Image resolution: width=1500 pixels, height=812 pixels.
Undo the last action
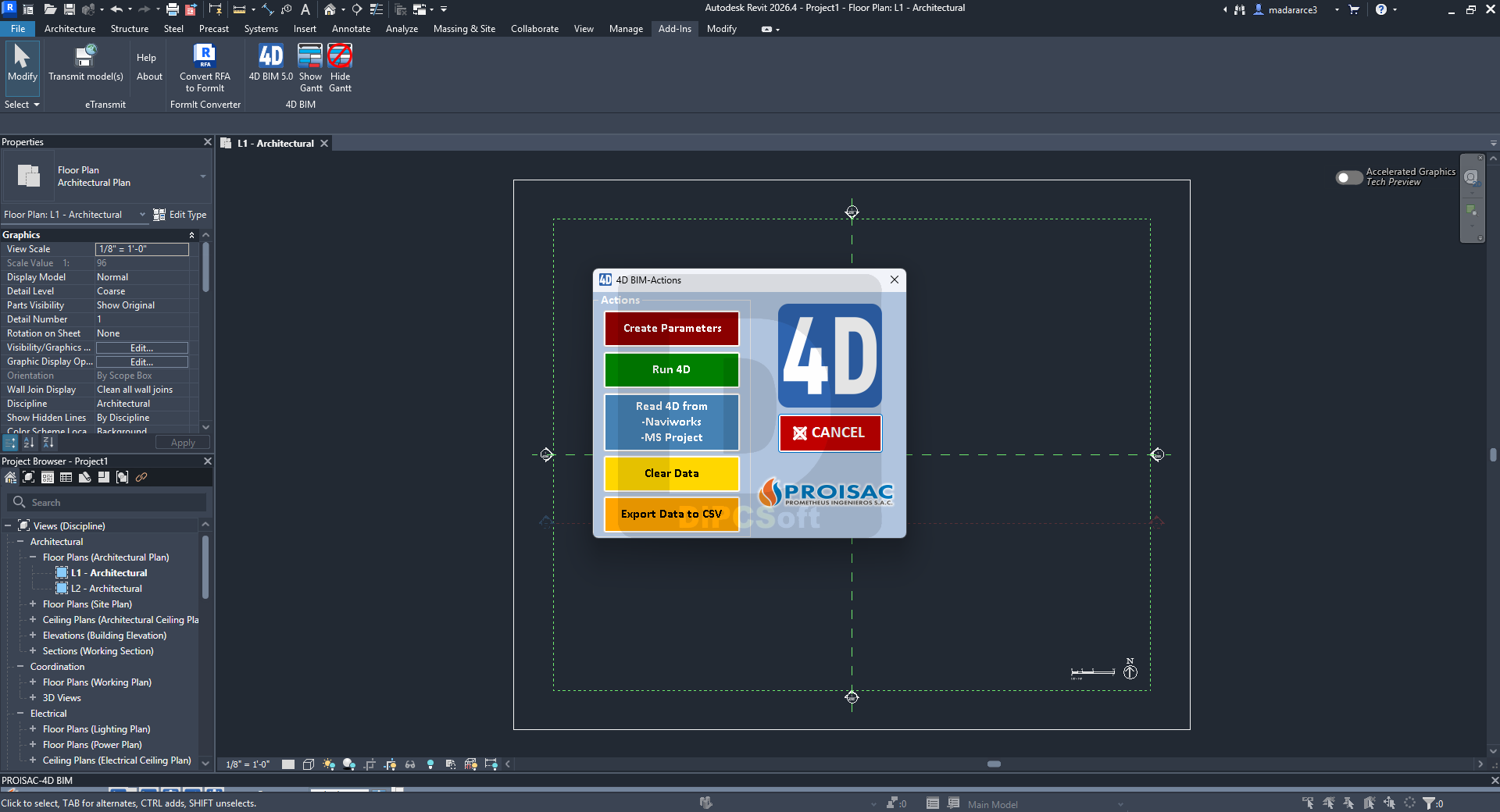click(x=116, y=9)
